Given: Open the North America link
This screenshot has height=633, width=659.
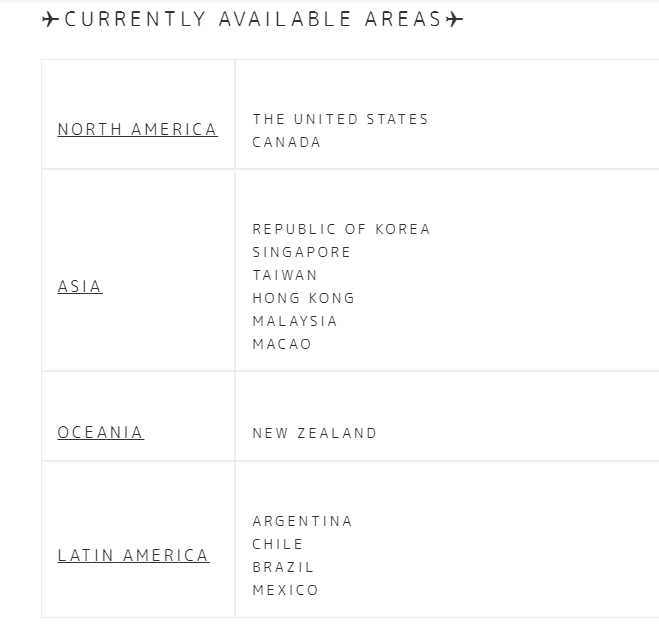Looking at the screenshot, I should coord(137,129).
